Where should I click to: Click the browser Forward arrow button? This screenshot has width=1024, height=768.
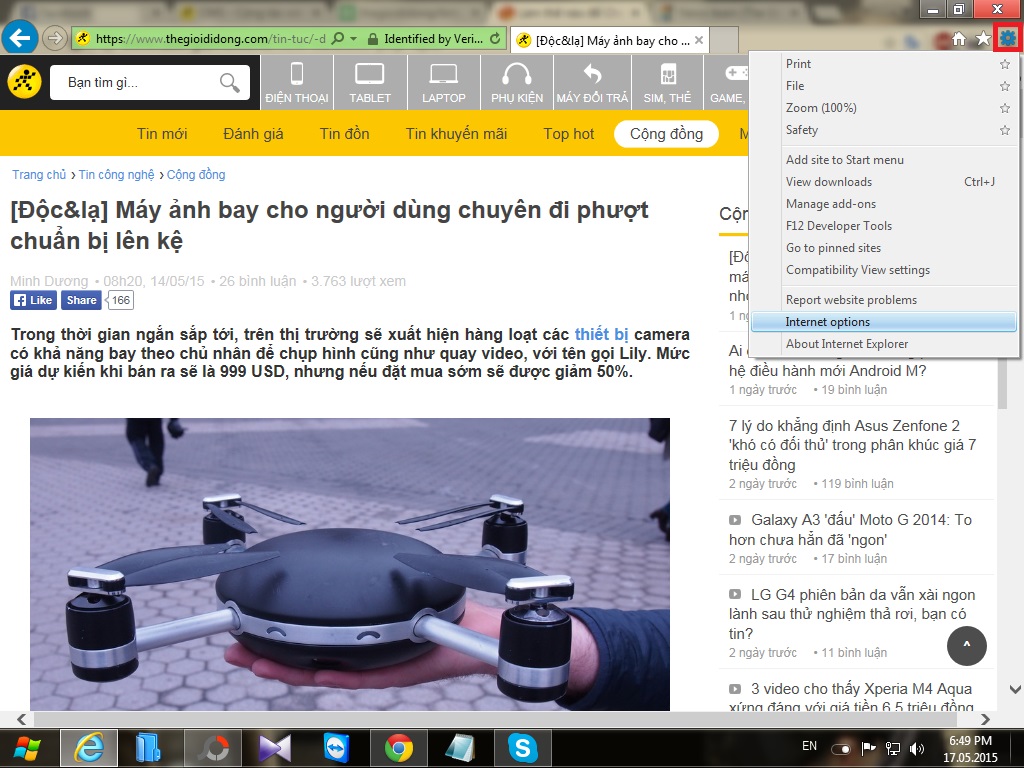pos(56,39)
